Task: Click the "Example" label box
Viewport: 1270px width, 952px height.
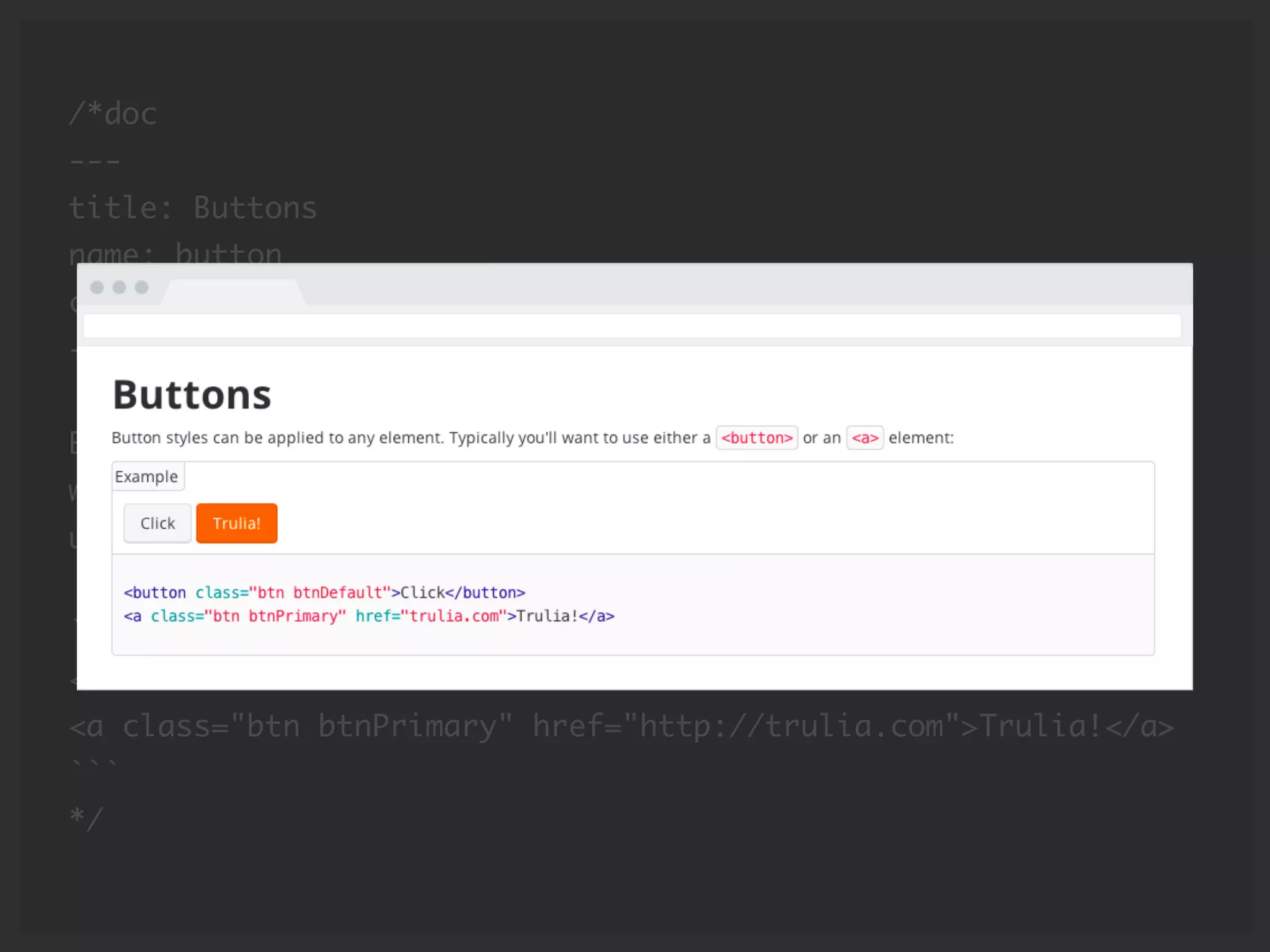Action: pos(148,476)
